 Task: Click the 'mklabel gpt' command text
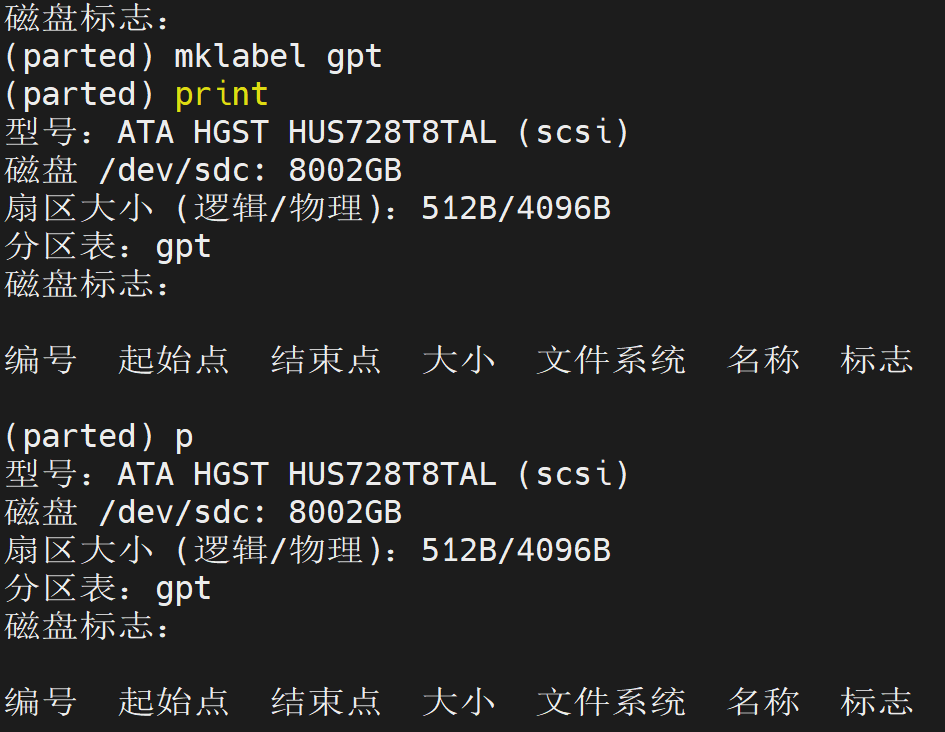pos(278,57)
